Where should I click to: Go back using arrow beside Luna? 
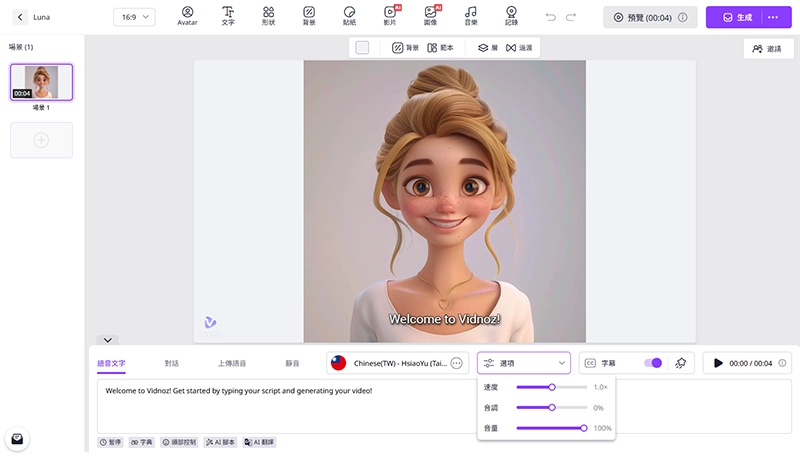(20, 17)
